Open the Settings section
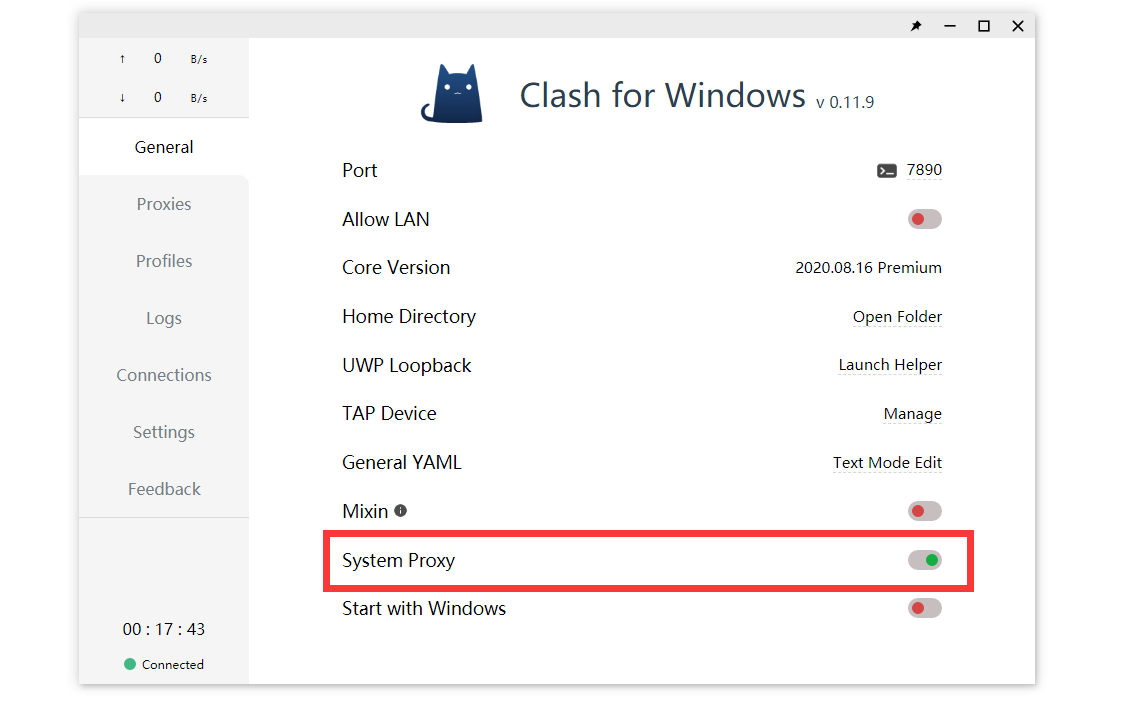The height and width of the screenshot is (703, 1121). 163,432
